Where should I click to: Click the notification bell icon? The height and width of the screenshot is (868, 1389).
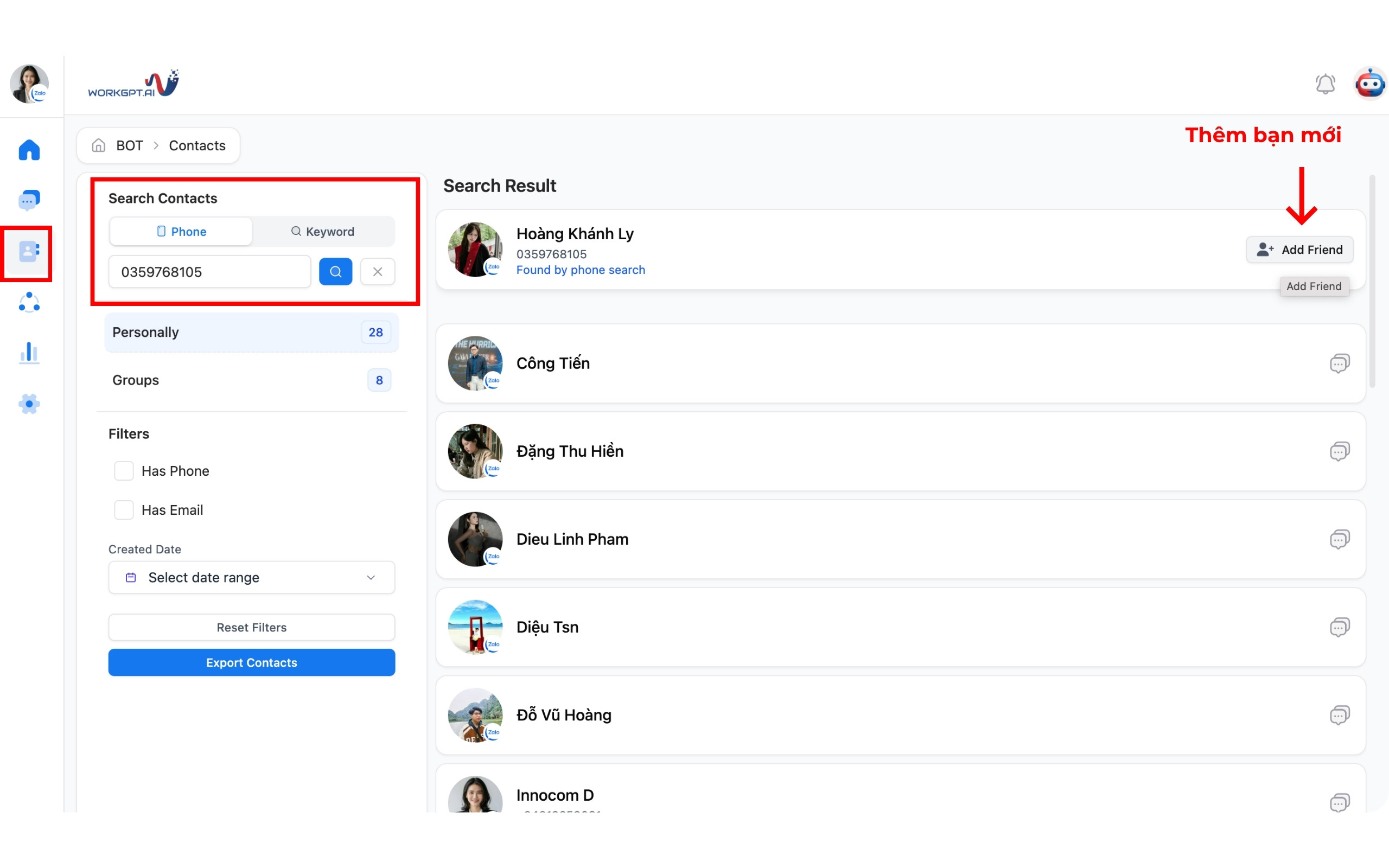click(1325, 85)
